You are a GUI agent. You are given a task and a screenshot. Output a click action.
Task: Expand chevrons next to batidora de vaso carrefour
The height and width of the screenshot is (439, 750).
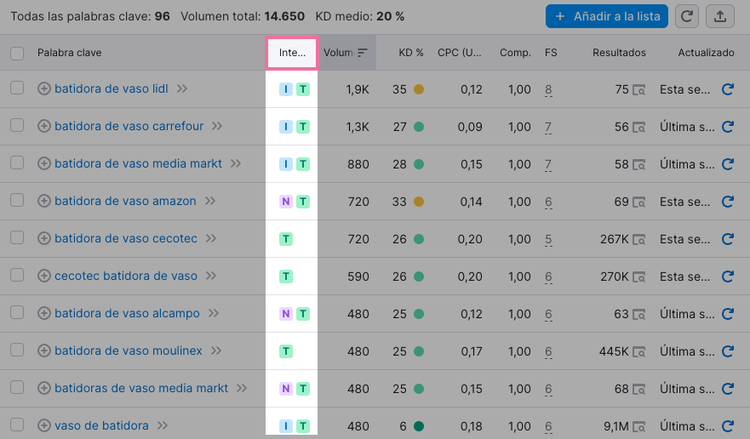[217, 126]
